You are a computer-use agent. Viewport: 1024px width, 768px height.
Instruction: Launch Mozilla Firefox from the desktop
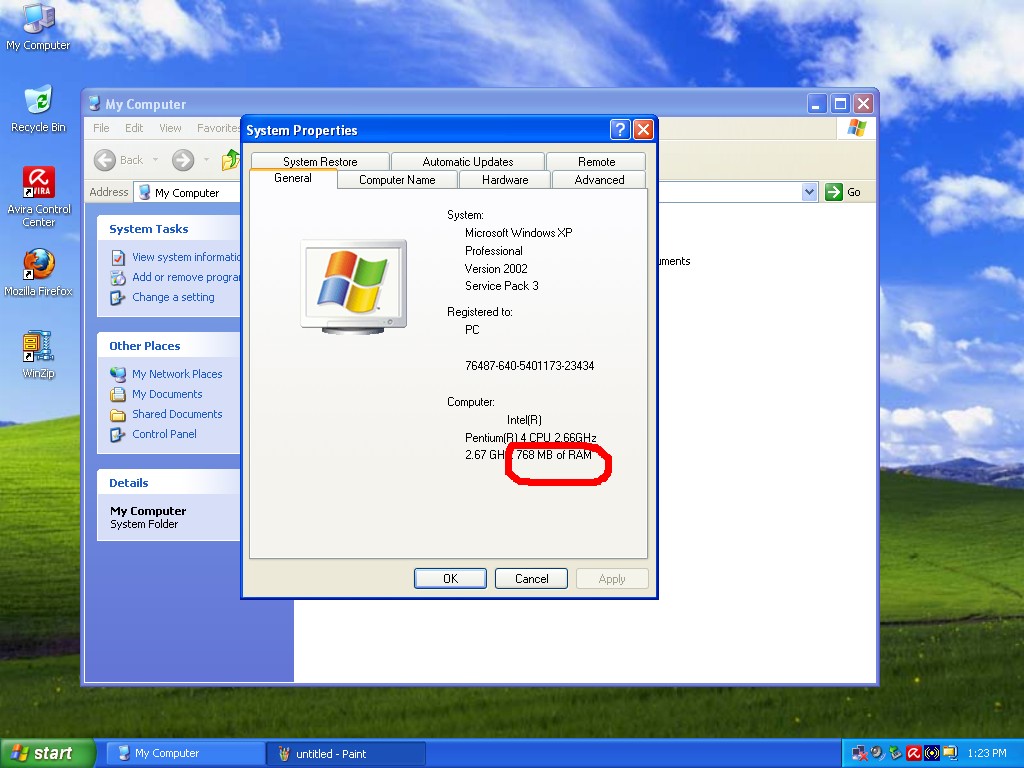(x=39, y=272)
